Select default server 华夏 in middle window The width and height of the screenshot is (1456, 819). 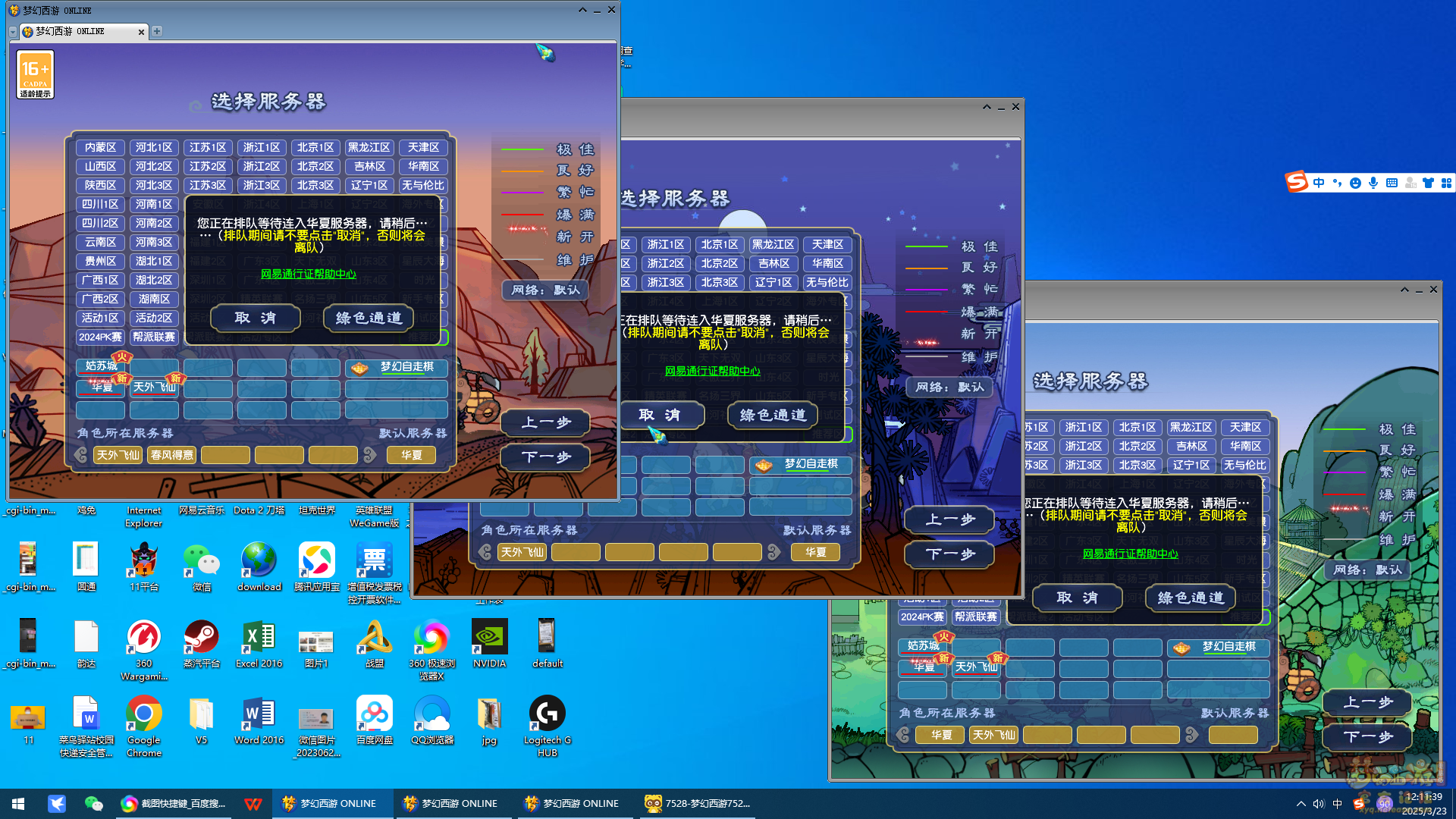[x=815, y=552]
